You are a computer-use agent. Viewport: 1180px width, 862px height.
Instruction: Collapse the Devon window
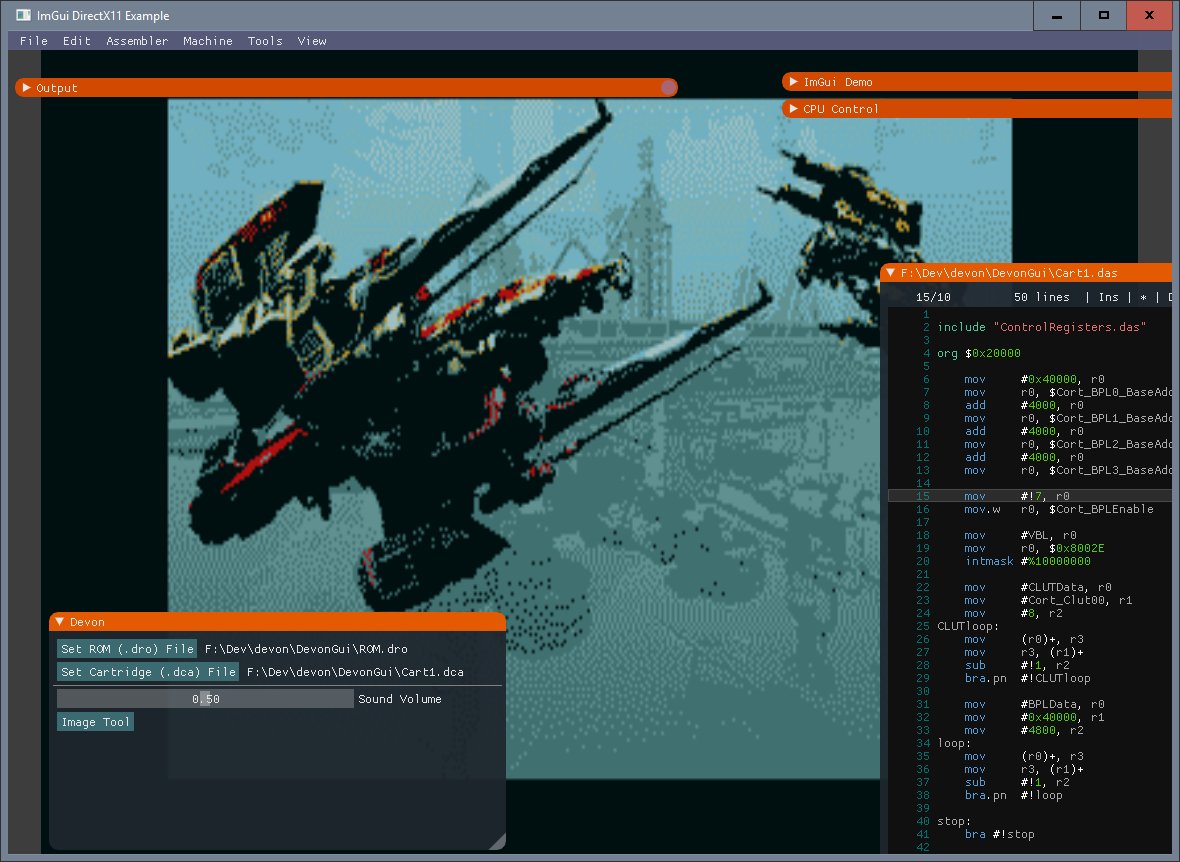tap(59, 622)
